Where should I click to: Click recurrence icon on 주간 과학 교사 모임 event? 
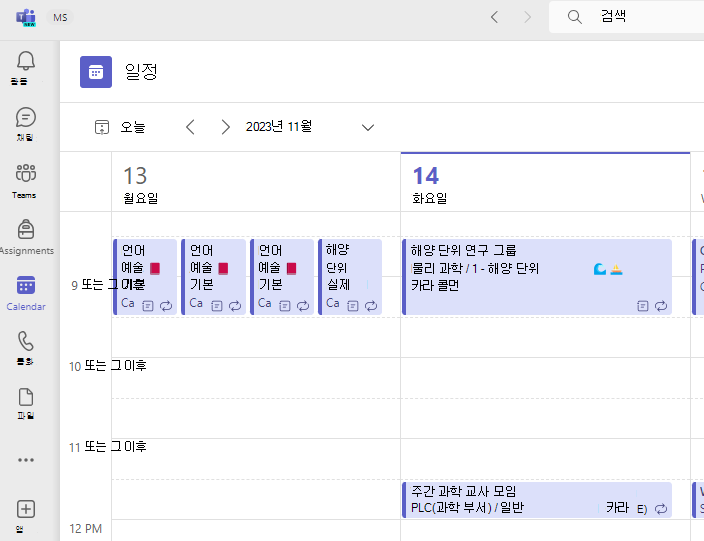pos(661,509)
